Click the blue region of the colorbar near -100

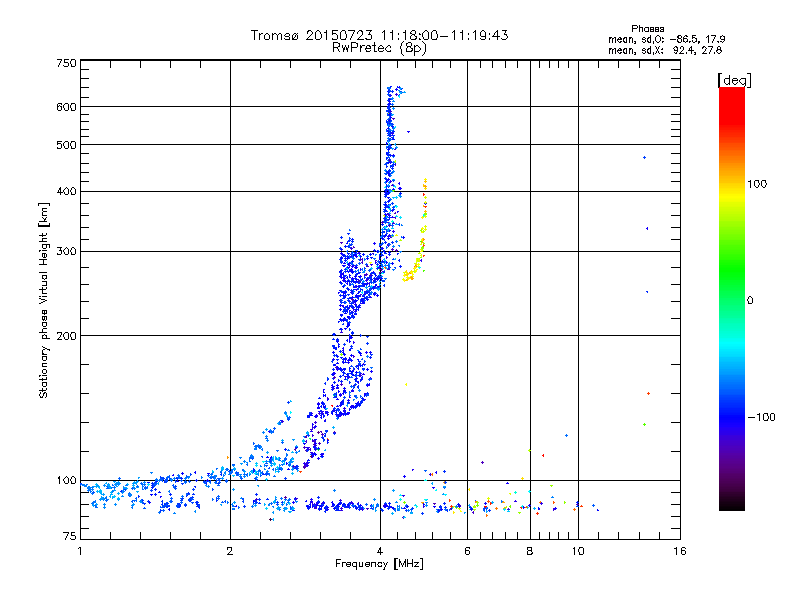732,416
